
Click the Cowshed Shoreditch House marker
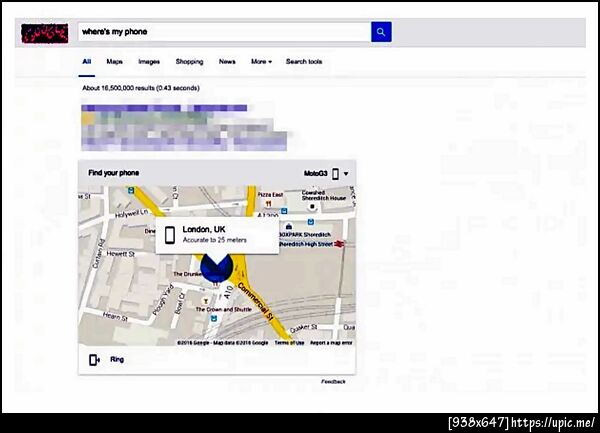312,207
